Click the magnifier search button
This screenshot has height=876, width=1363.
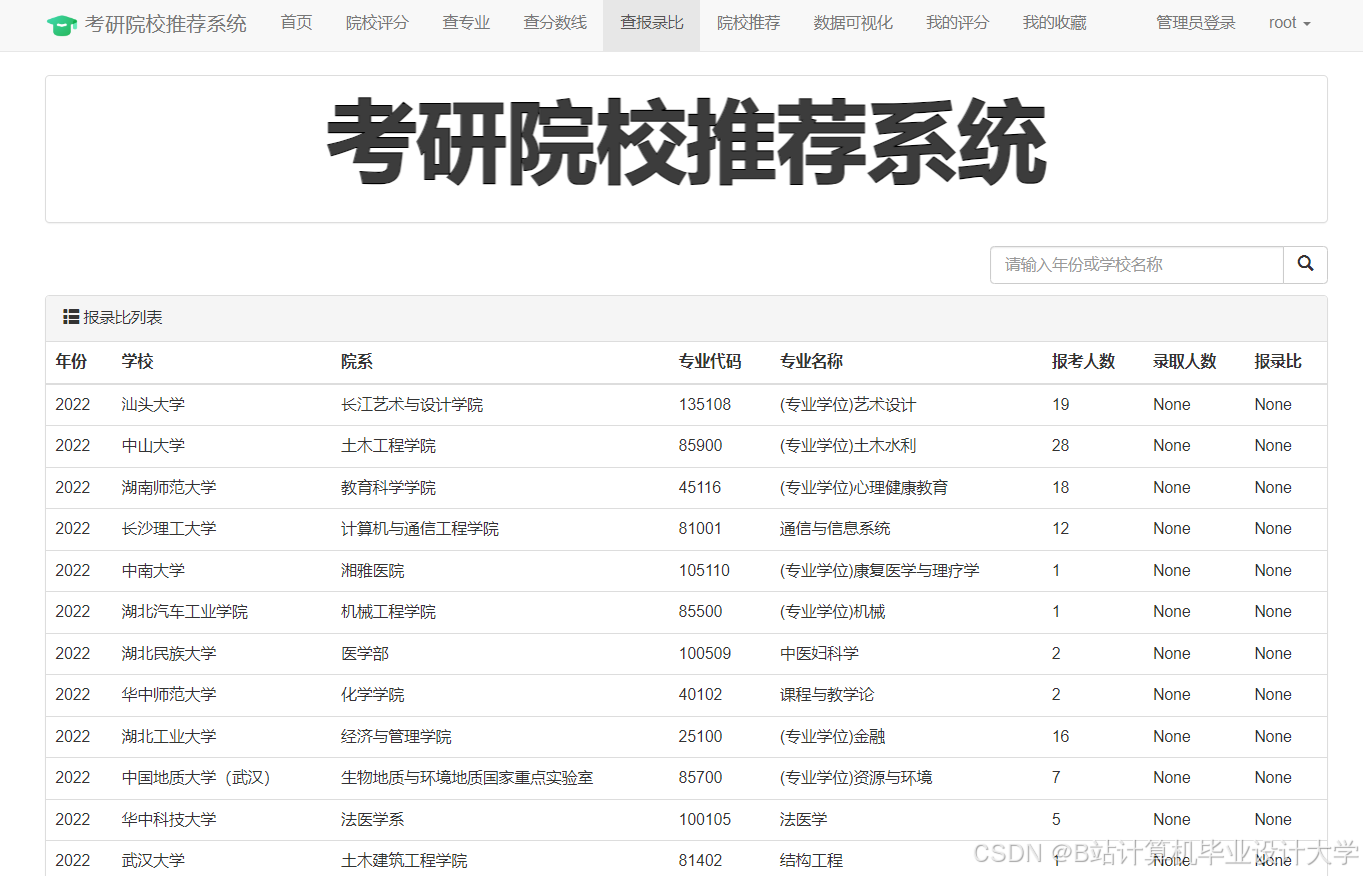pos(1305,264)
